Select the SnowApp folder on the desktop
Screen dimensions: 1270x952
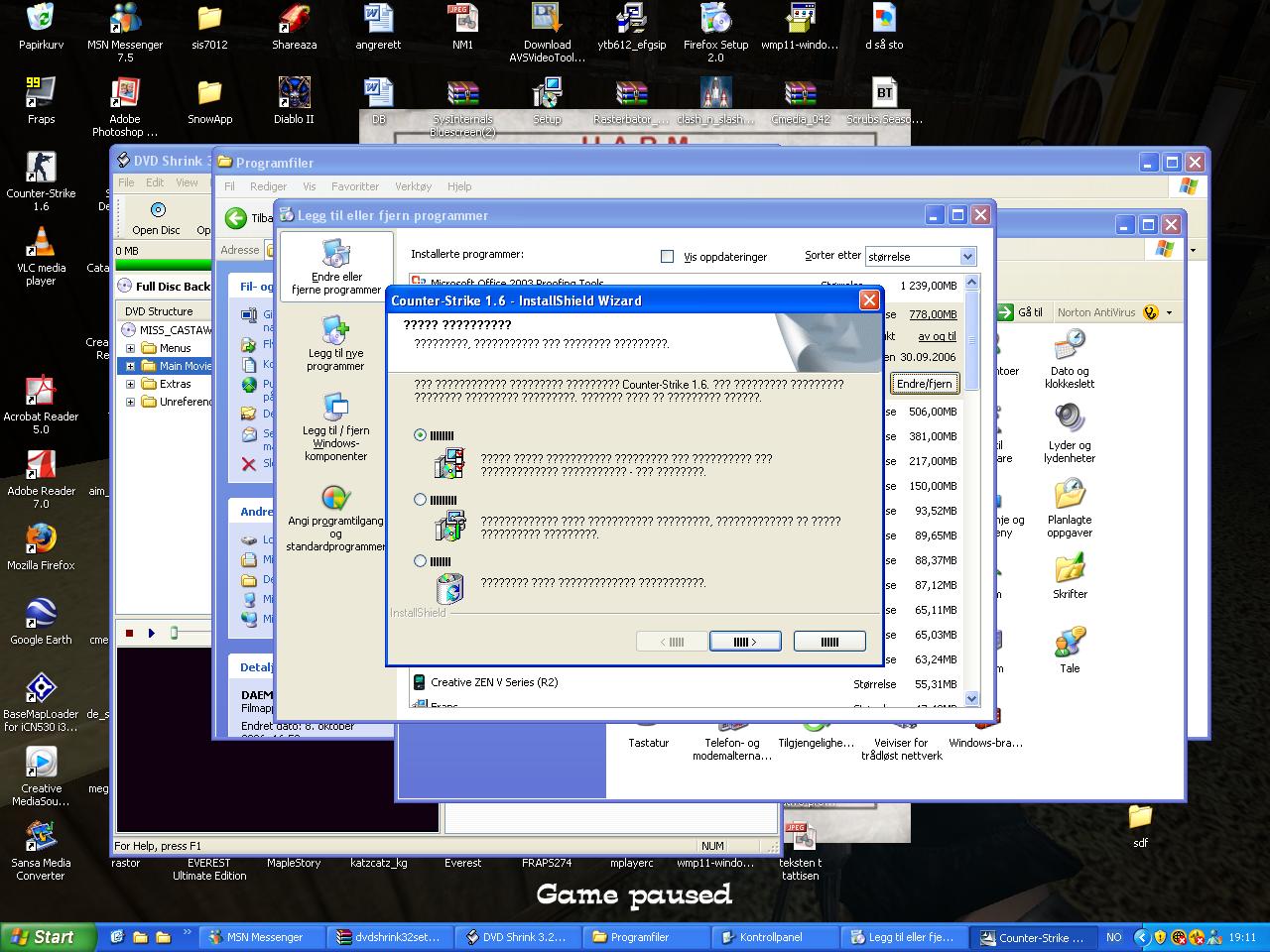(209, 100)
